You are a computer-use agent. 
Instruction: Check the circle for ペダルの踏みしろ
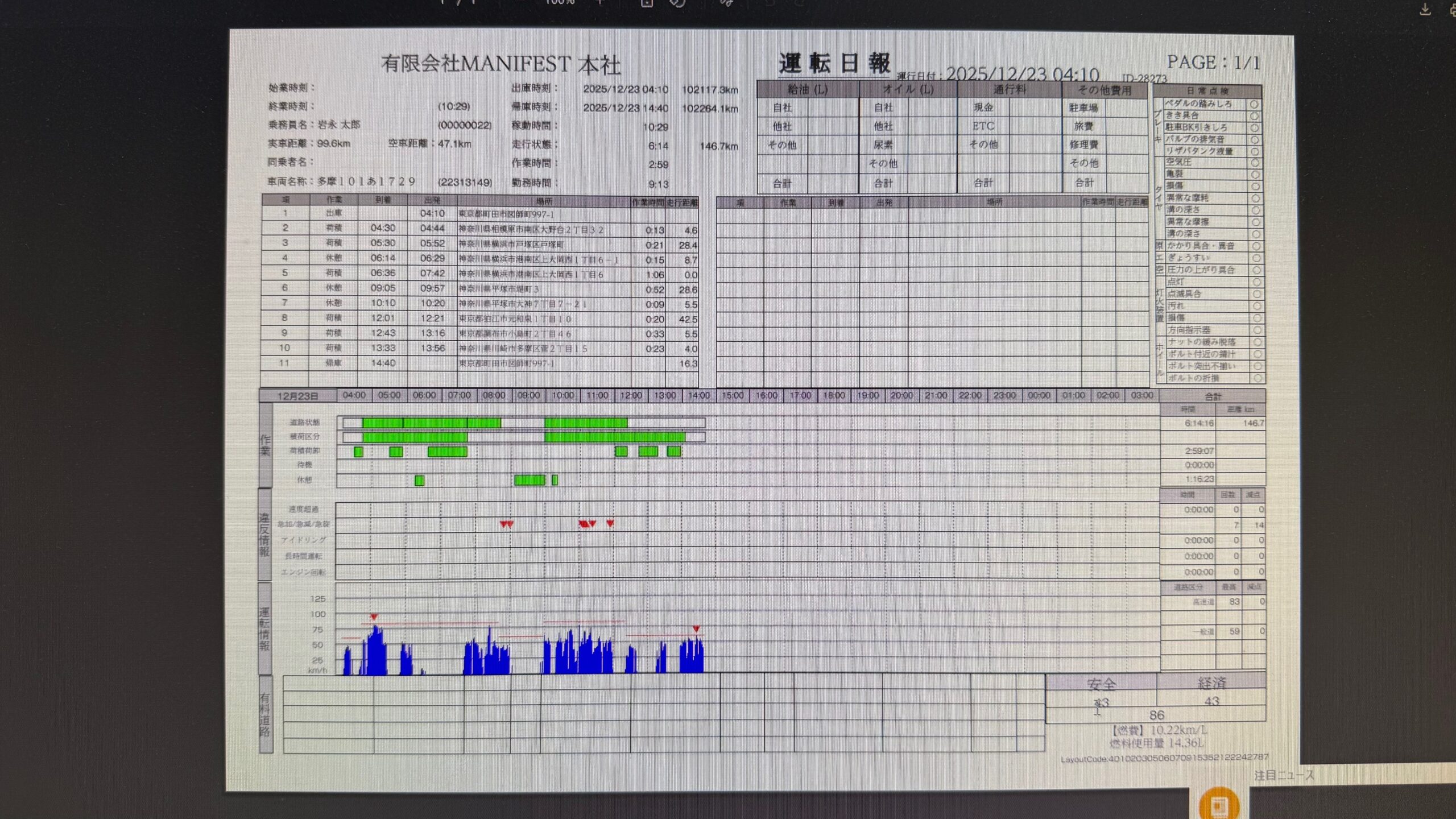[x=1254, y=105]
